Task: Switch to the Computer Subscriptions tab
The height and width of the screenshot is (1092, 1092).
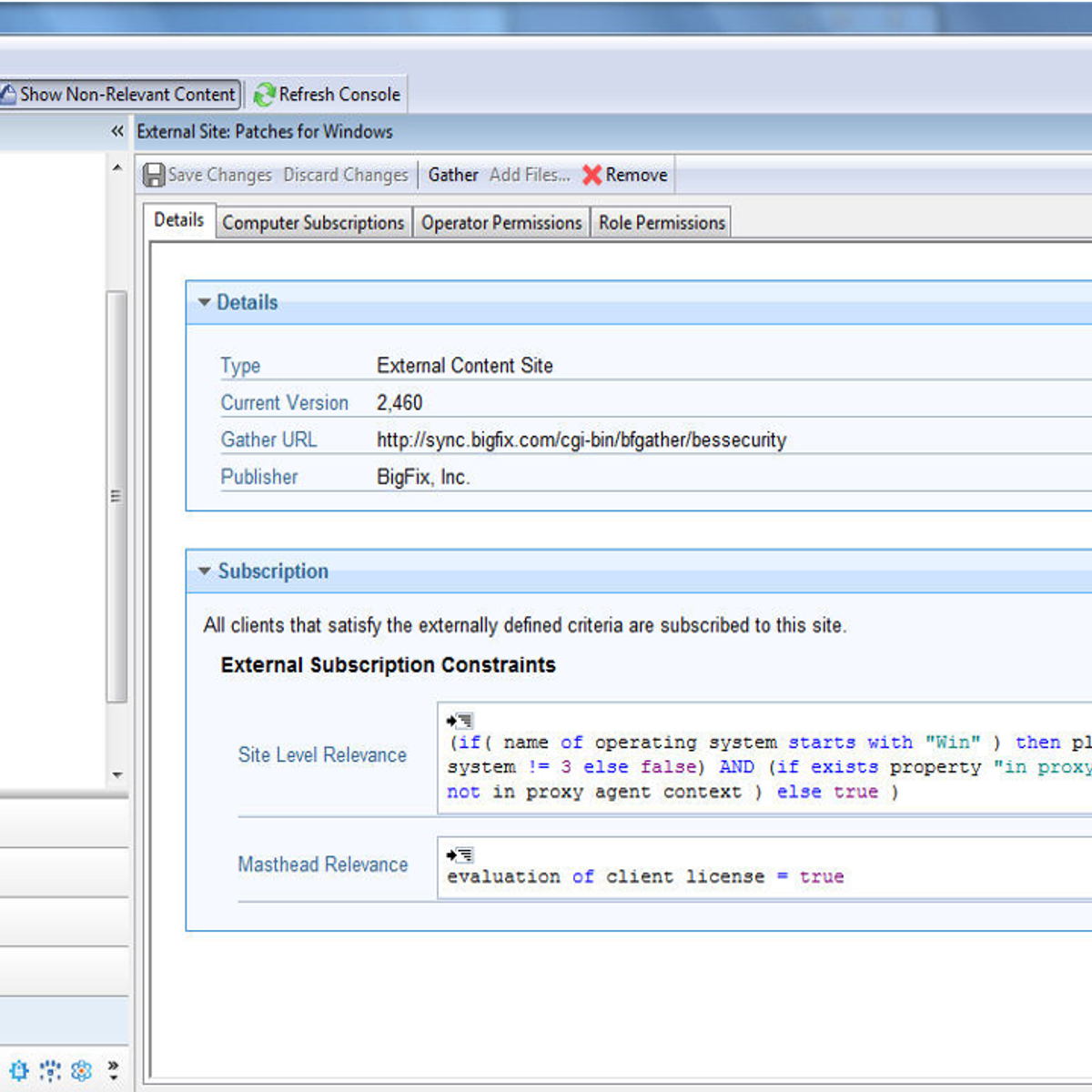Action: tap(313, 222)
